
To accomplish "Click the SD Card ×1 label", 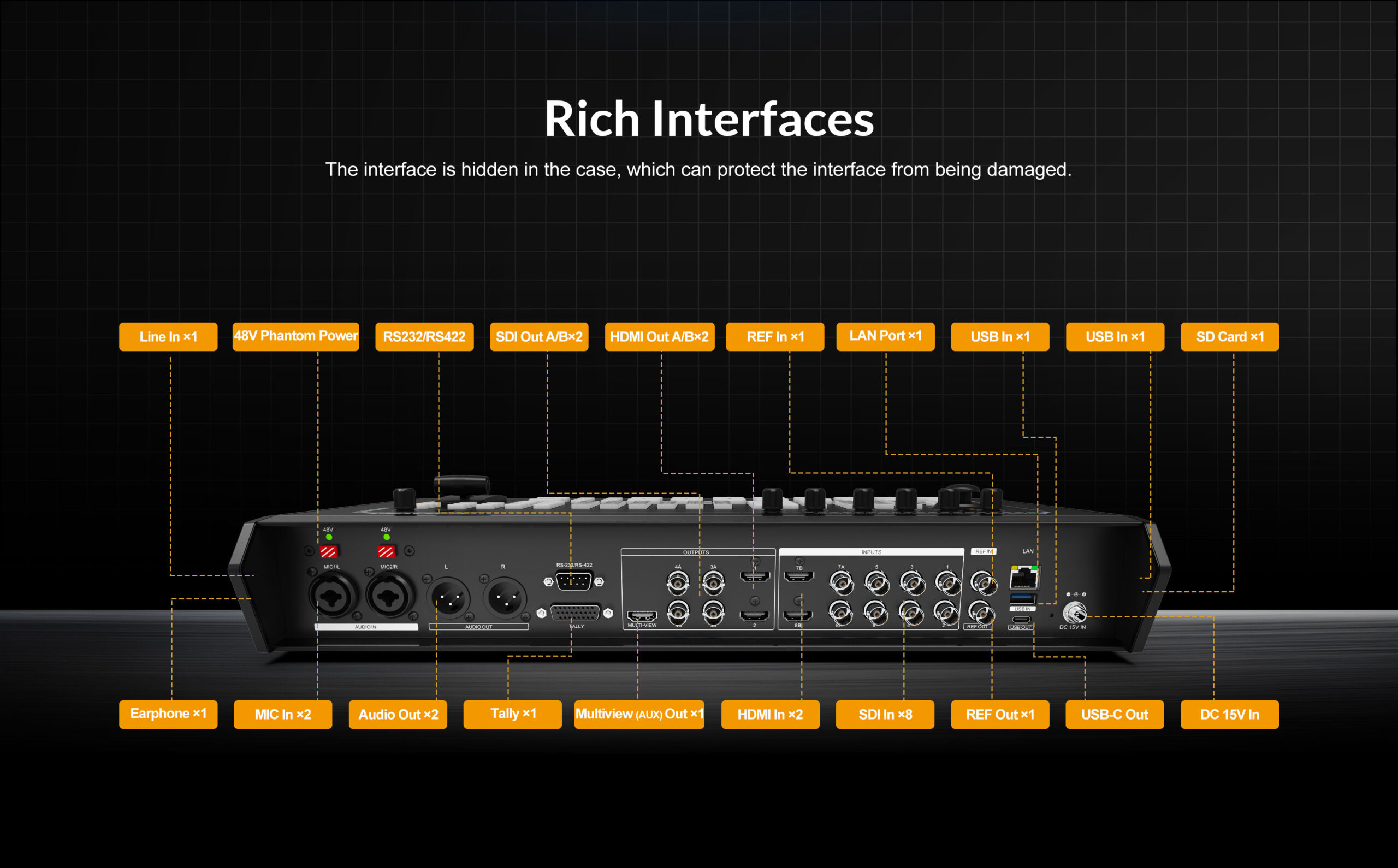I will pos(1229,336).
